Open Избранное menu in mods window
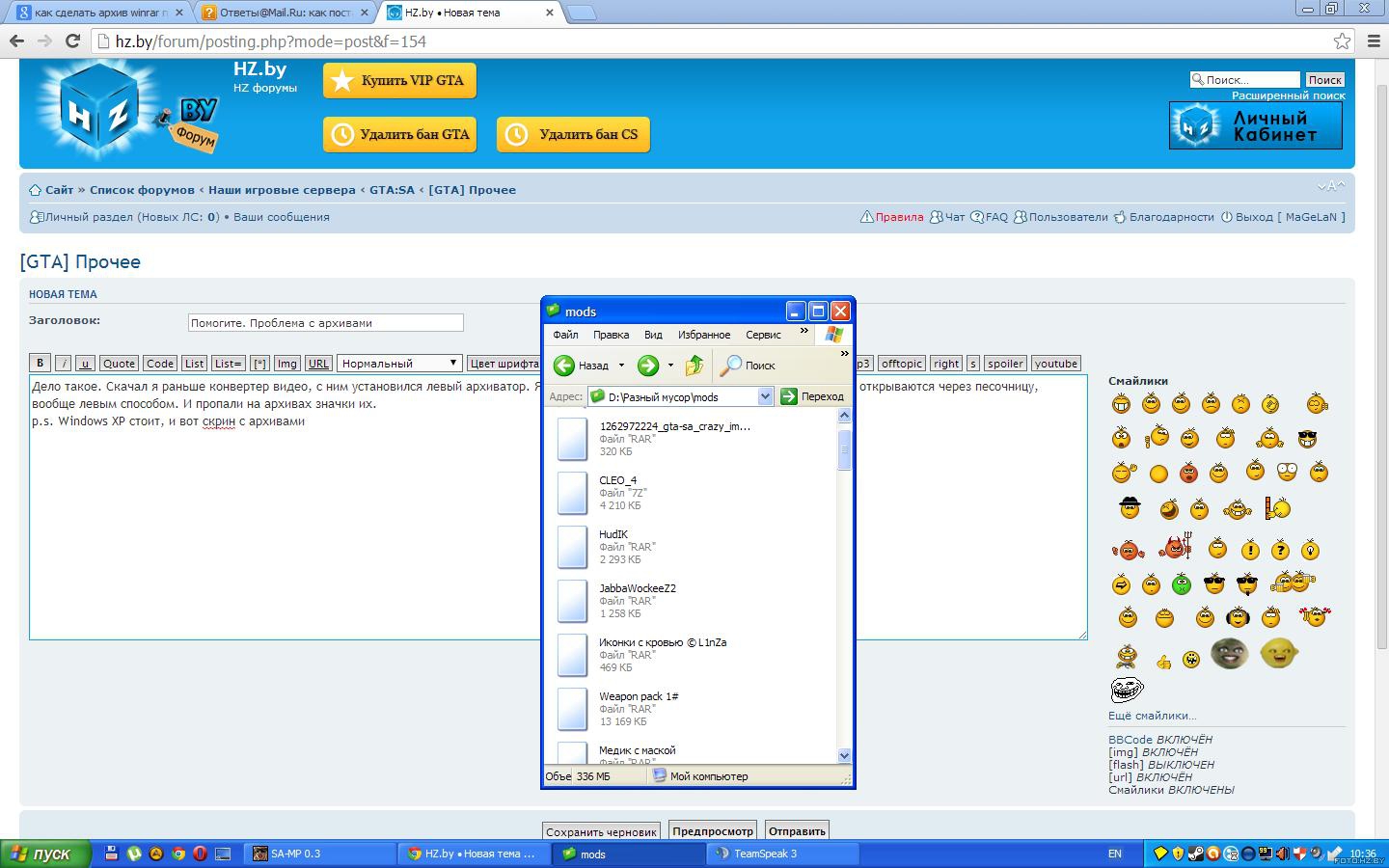Image resolution: width=1389 pixels, height=868 pixels. click(704, 335)
